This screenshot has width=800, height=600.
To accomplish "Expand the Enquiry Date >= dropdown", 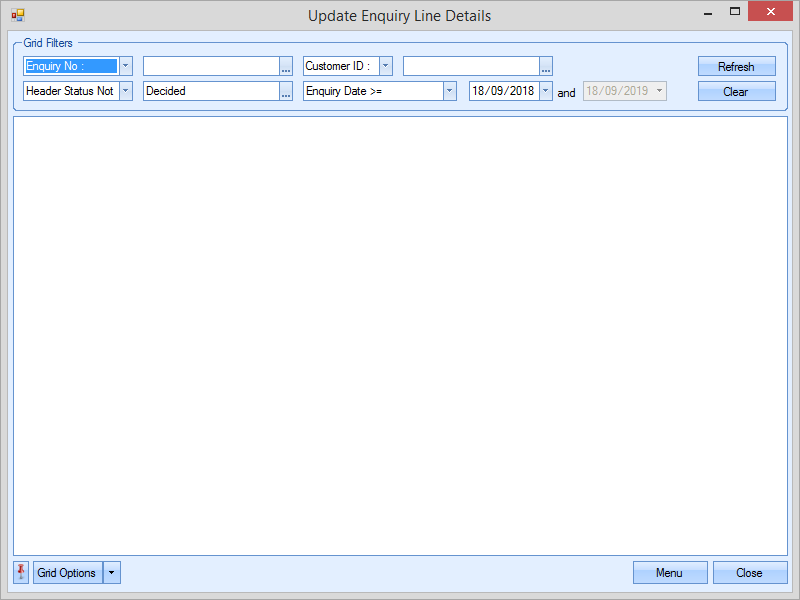I will 449,91.
